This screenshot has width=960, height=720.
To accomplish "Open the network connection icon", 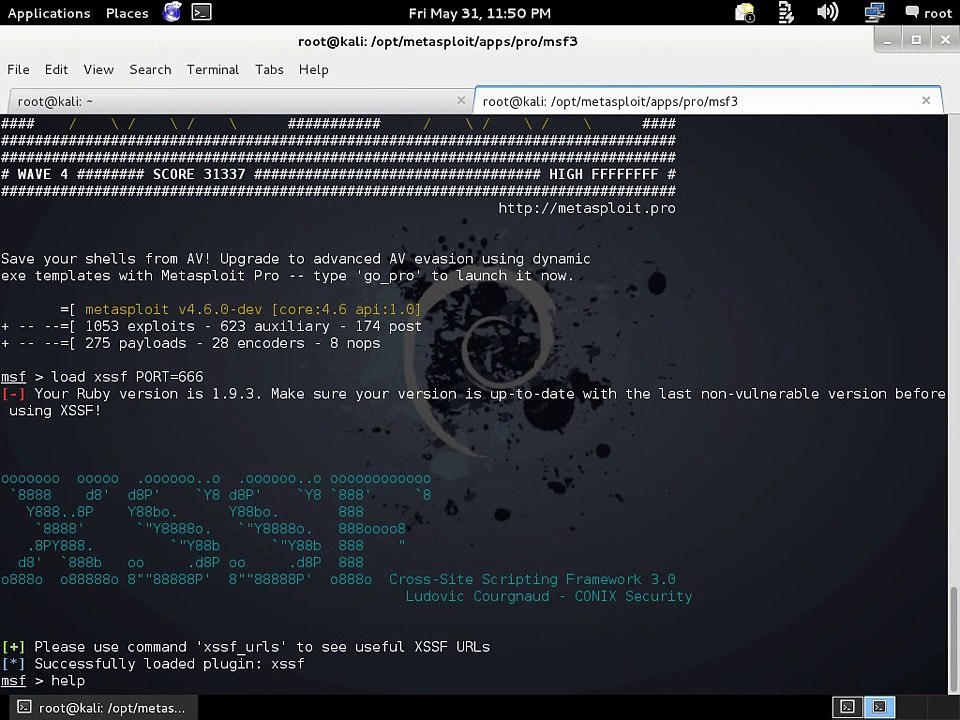I will [x=874, y=12].
